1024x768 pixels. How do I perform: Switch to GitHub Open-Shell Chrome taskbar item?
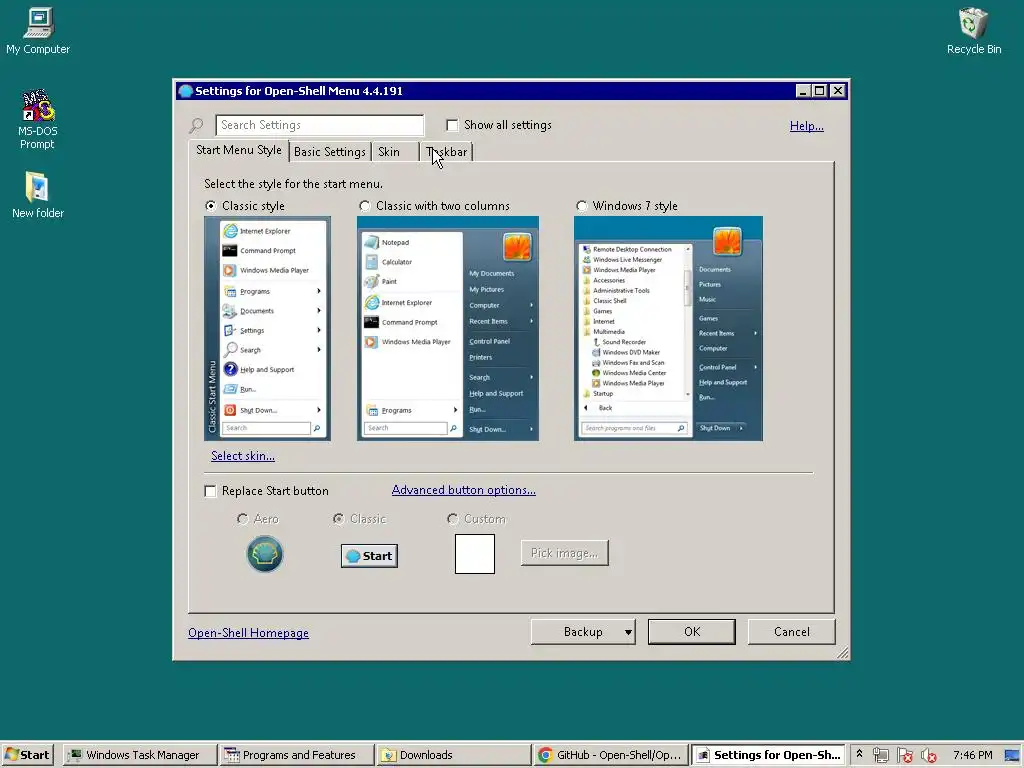(x=611, y=755)
